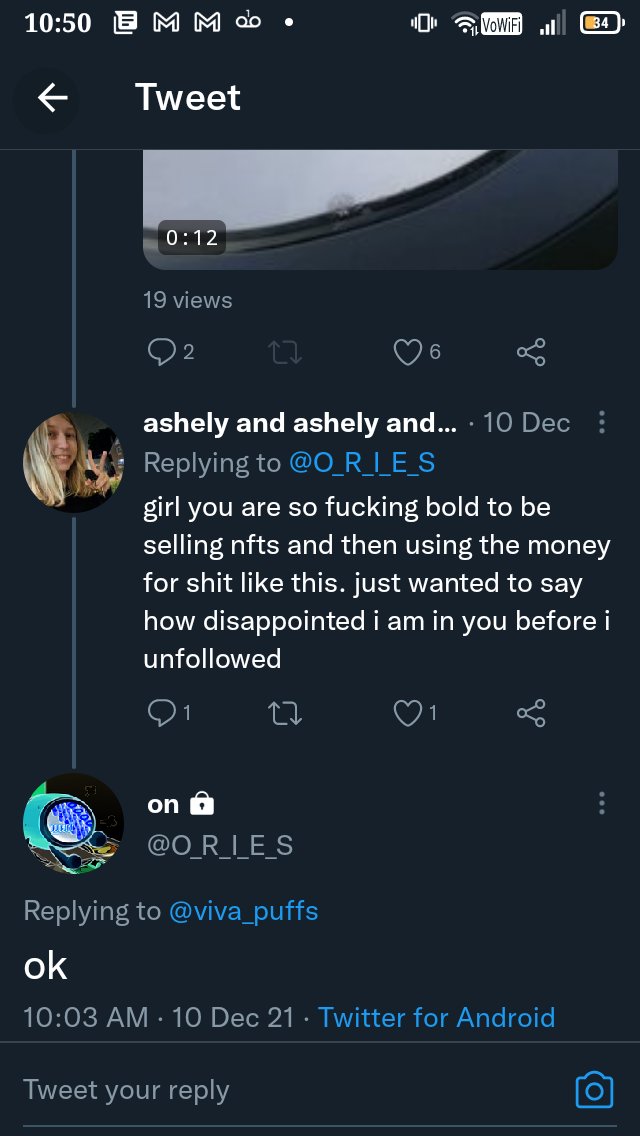This screenshot has height=1136, width=640.
Task: Open ashely and ashely display name
Action: [x=300, y=423]
